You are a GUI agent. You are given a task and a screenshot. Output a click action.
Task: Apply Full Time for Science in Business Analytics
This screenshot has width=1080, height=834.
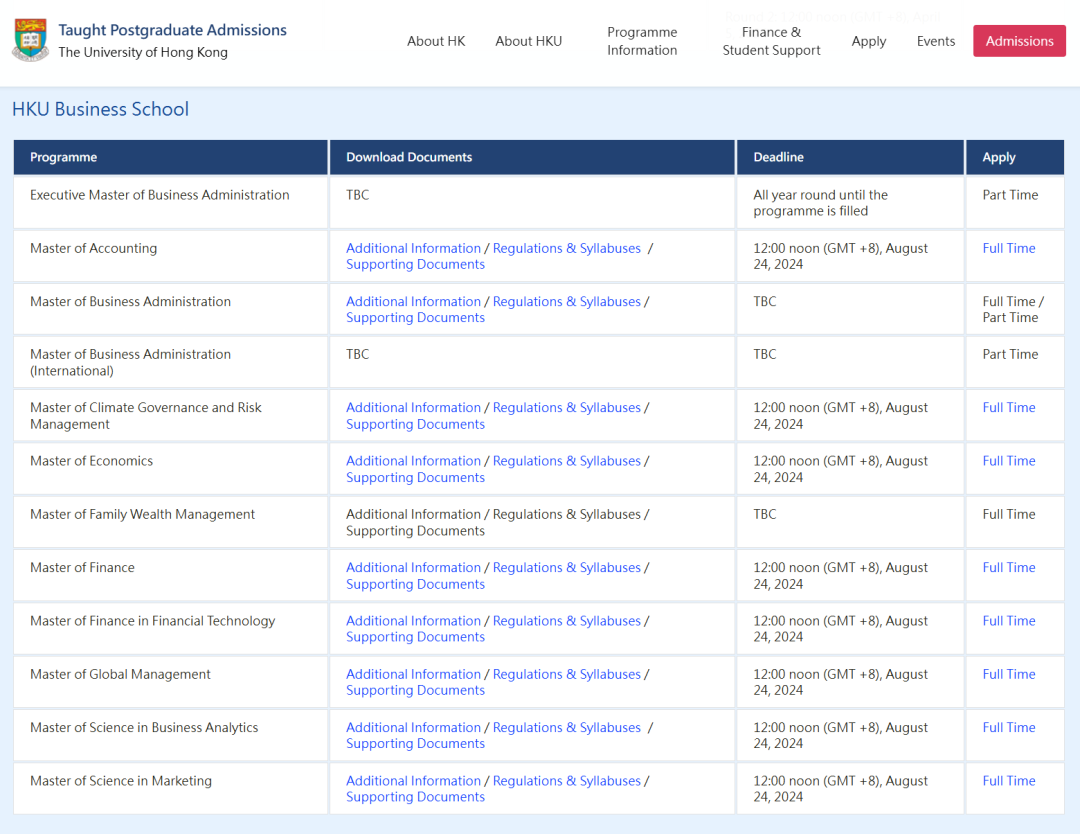[x=1008, y=728]
